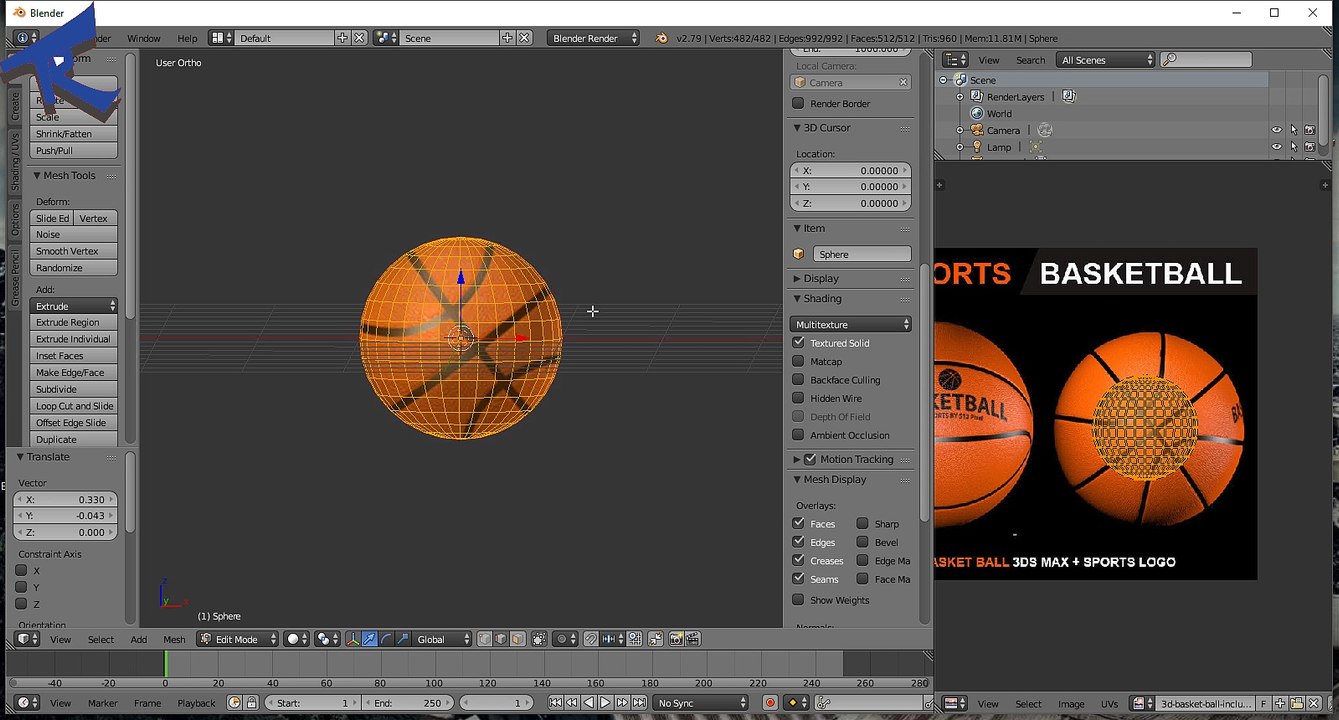Enable Ambient Occlusion checkbox
Viewport: 1339px width, 720px height.
click(798, 435)
